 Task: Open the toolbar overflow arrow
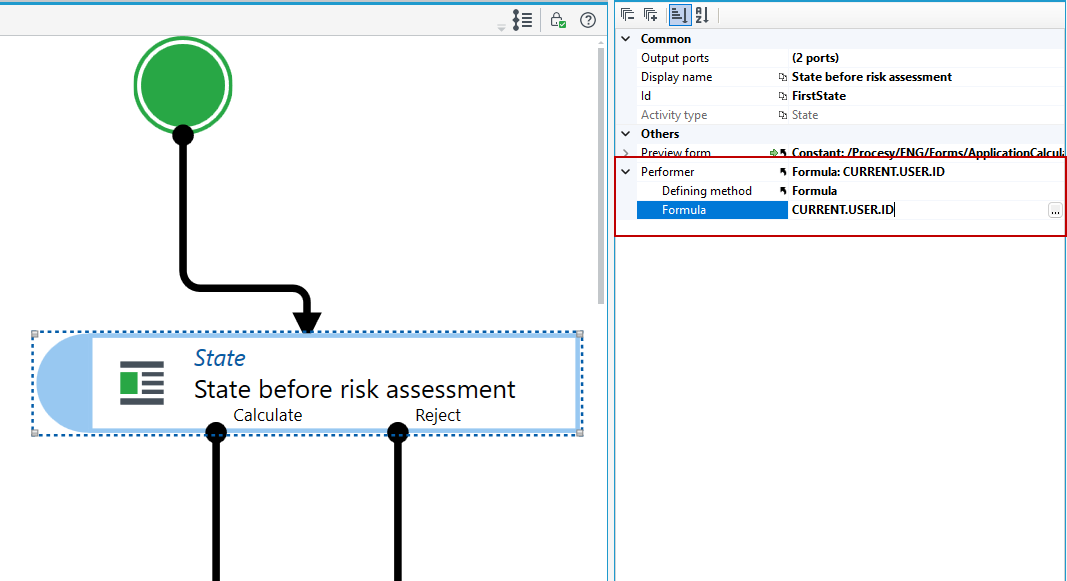coord(502,28)
